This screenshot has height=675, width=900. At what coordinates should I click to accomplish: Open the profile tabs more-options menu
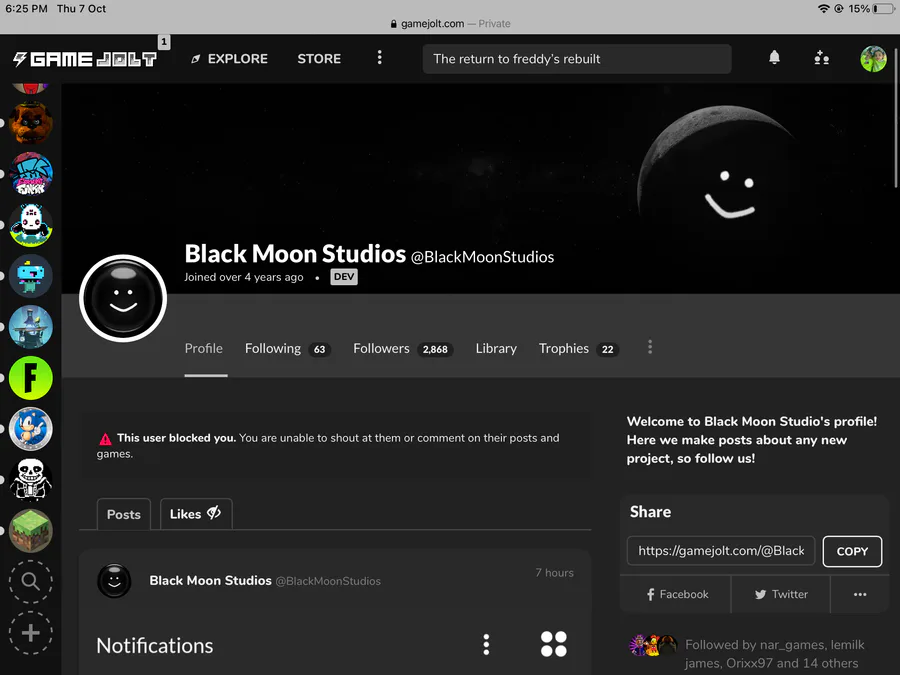click(x=650, y=347)
